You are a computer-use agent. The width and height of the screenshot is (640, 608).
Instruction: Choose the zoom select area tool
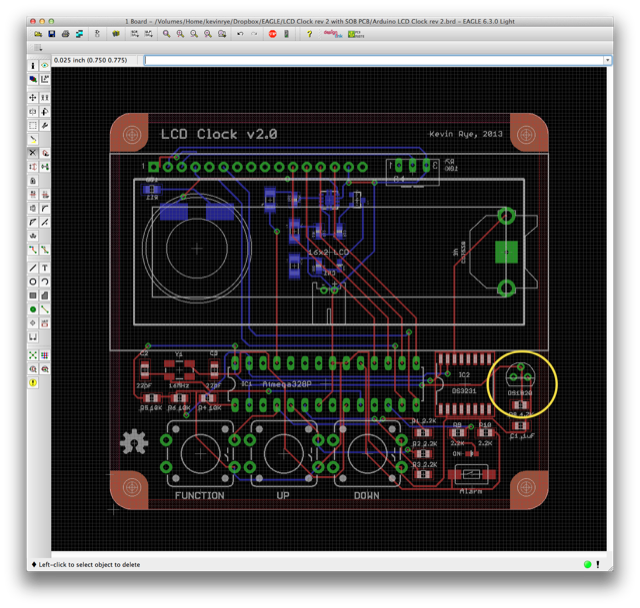coord(222,34)
